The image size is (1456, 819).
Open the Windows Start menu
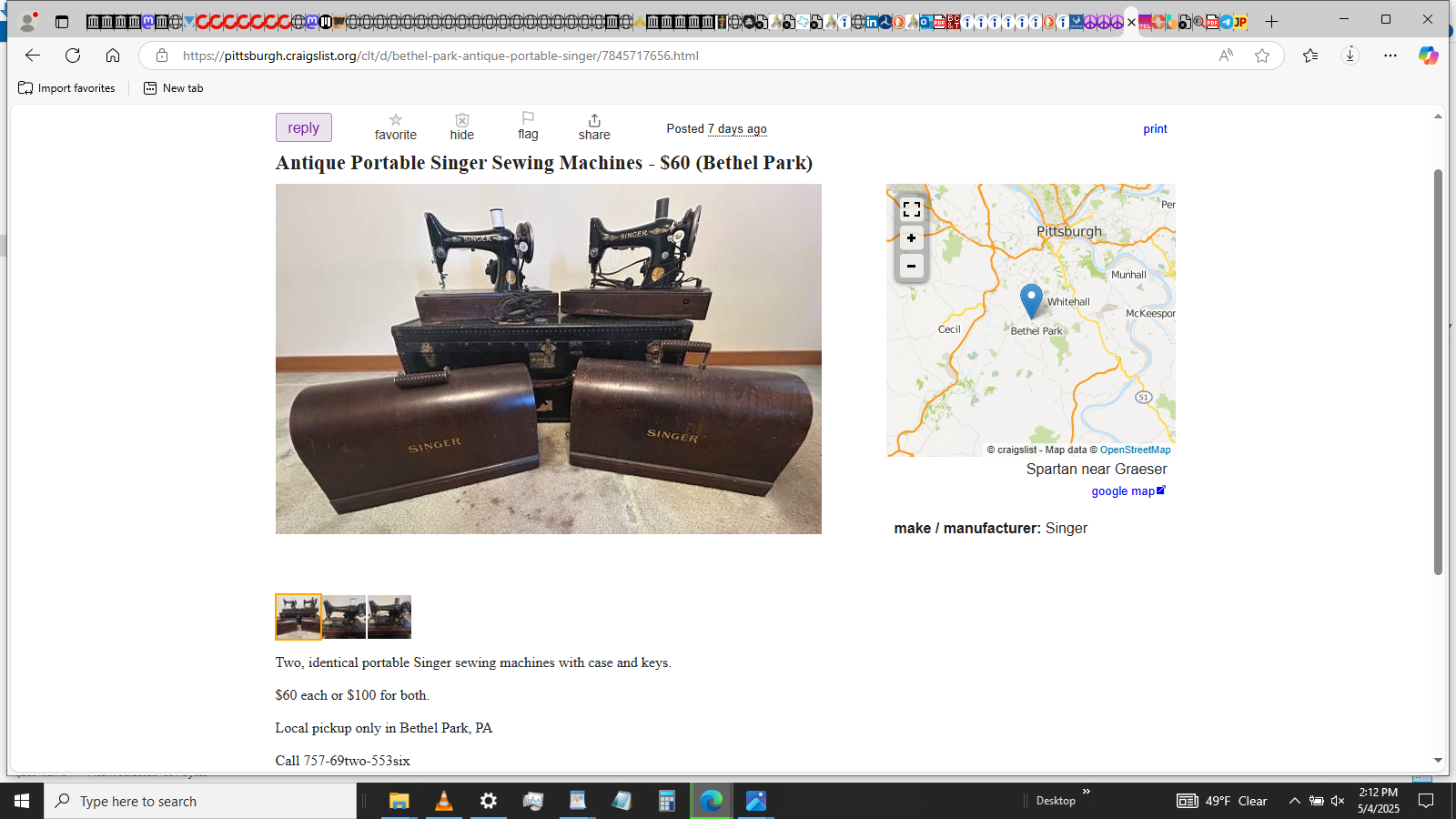pyautogui.click(x=22, y=801)
